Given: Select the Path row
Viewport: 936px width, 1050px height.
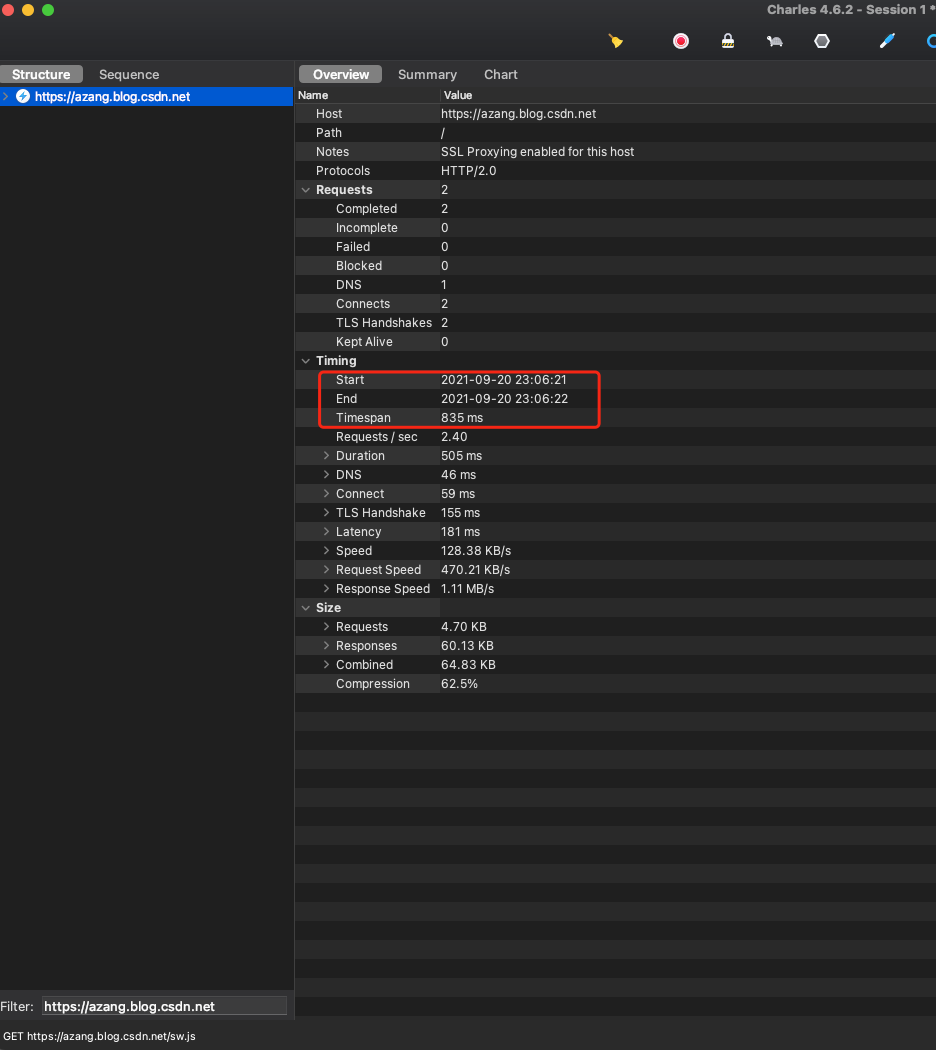Looking at the screenshot, I should click(x=615, y=133).
